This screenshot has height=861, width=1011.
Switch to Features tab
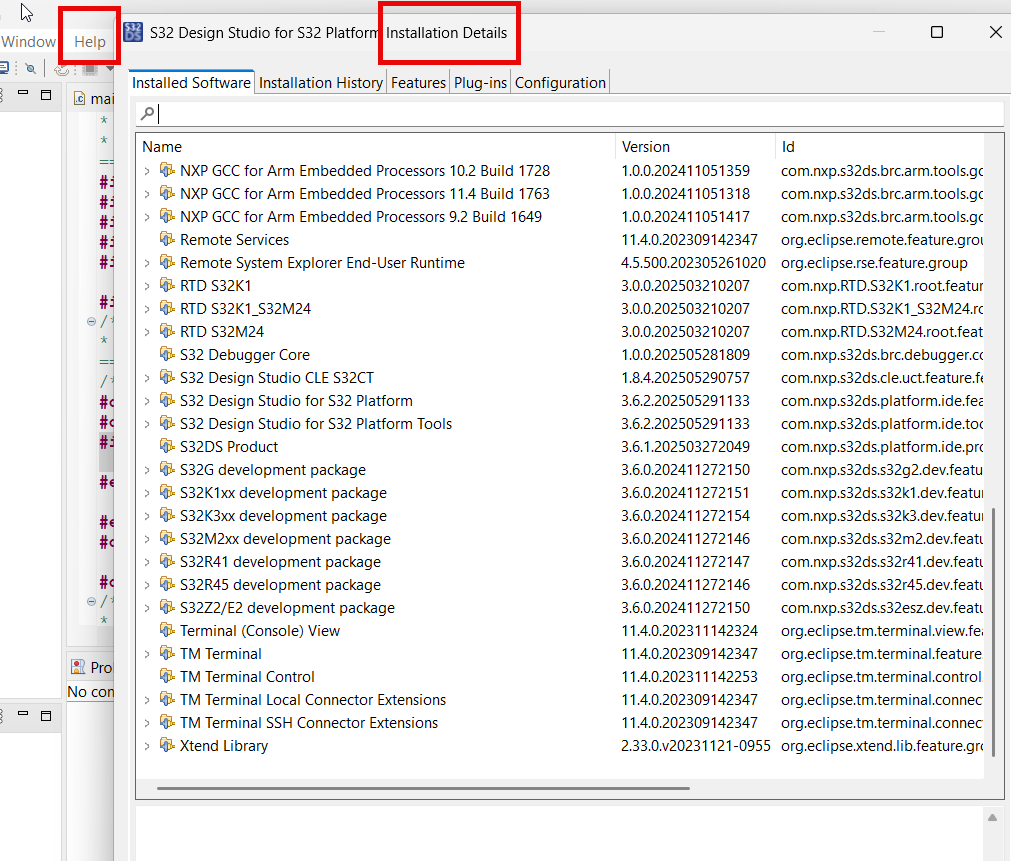point(418,83)
